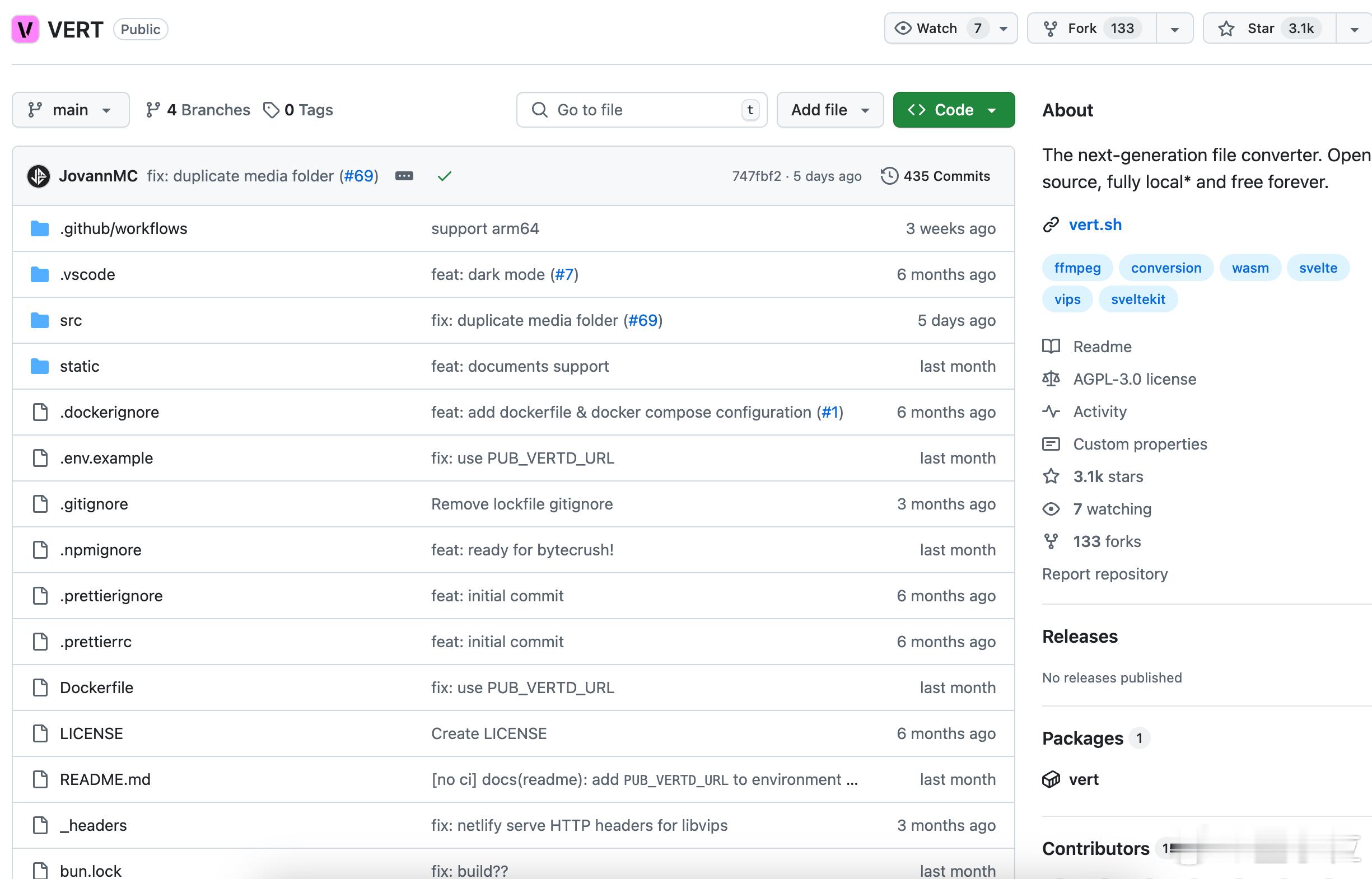Click the AGPL-3.0 license scale icon
1372x879 pixels.
pyautogui.click(x=1051, y=379)
